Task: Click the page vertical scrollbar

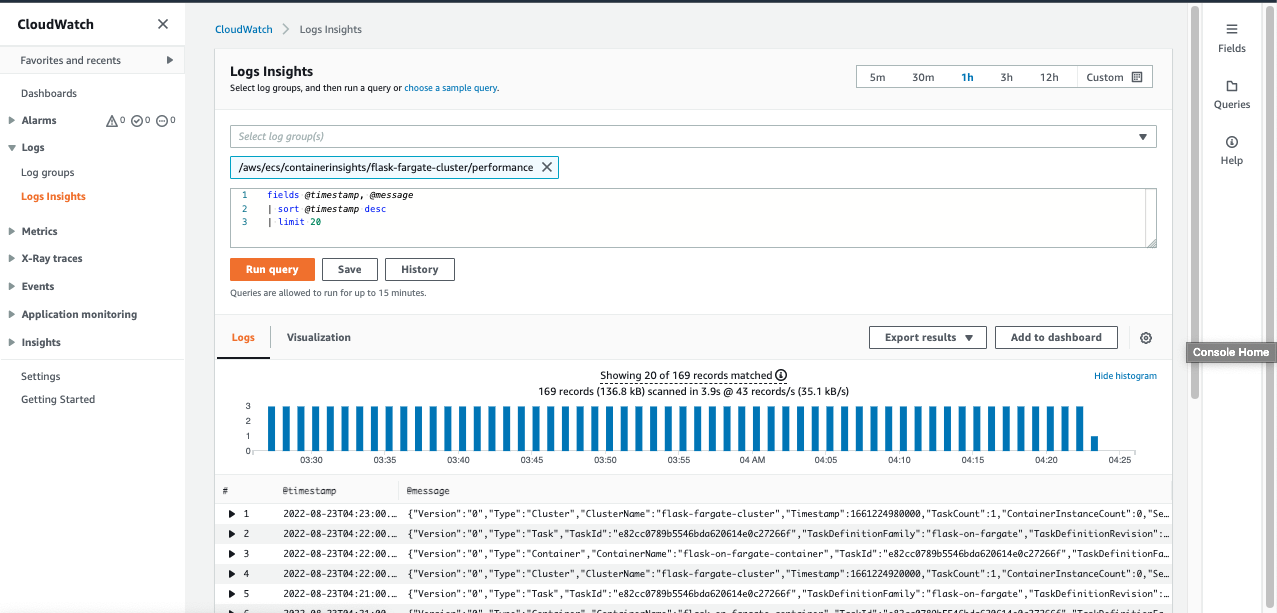Action: (x=1194, y=200)
